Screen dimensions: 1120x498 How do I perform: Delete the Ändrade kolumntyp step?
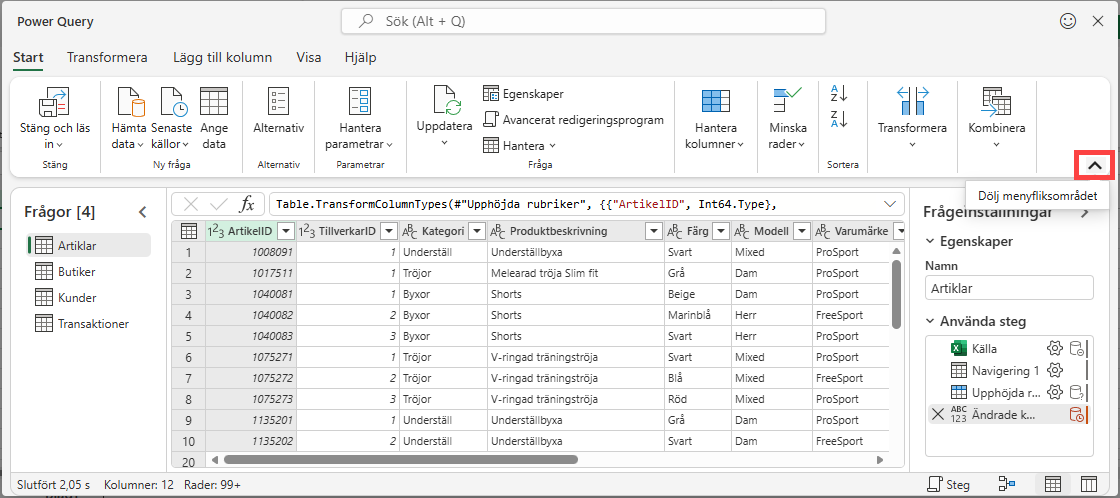pos(939,413)
